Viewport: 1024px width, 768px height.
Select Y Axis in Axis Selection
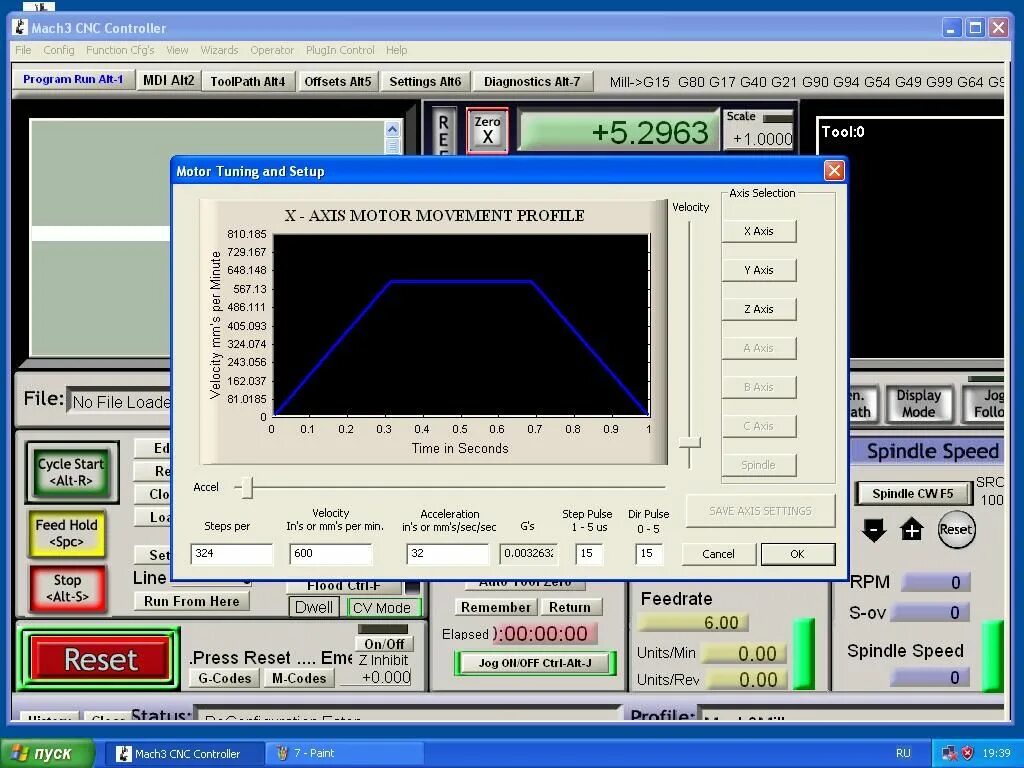coord(759,270)
